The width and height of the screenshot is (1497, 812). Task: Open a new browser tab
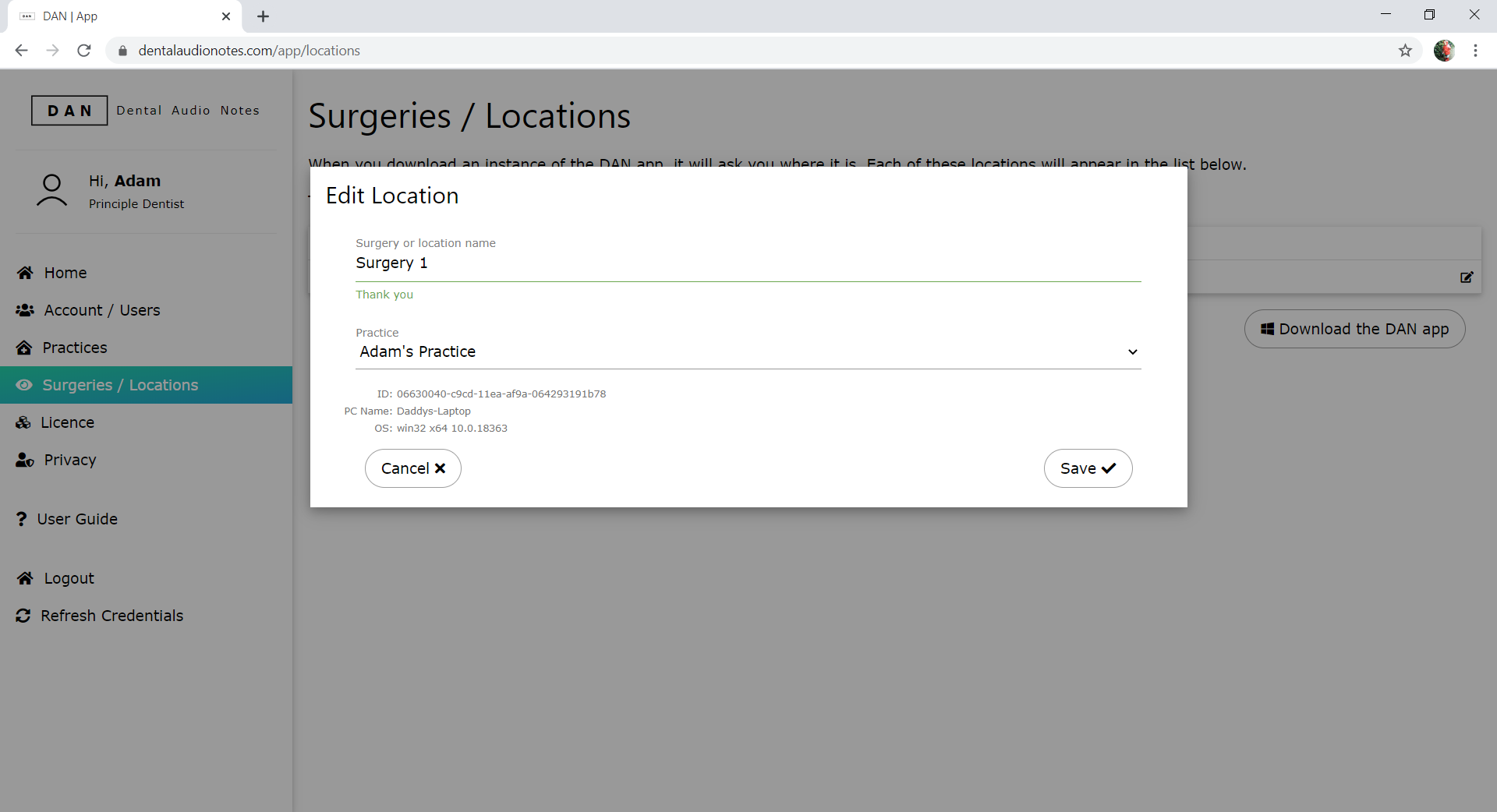point(264,16)
